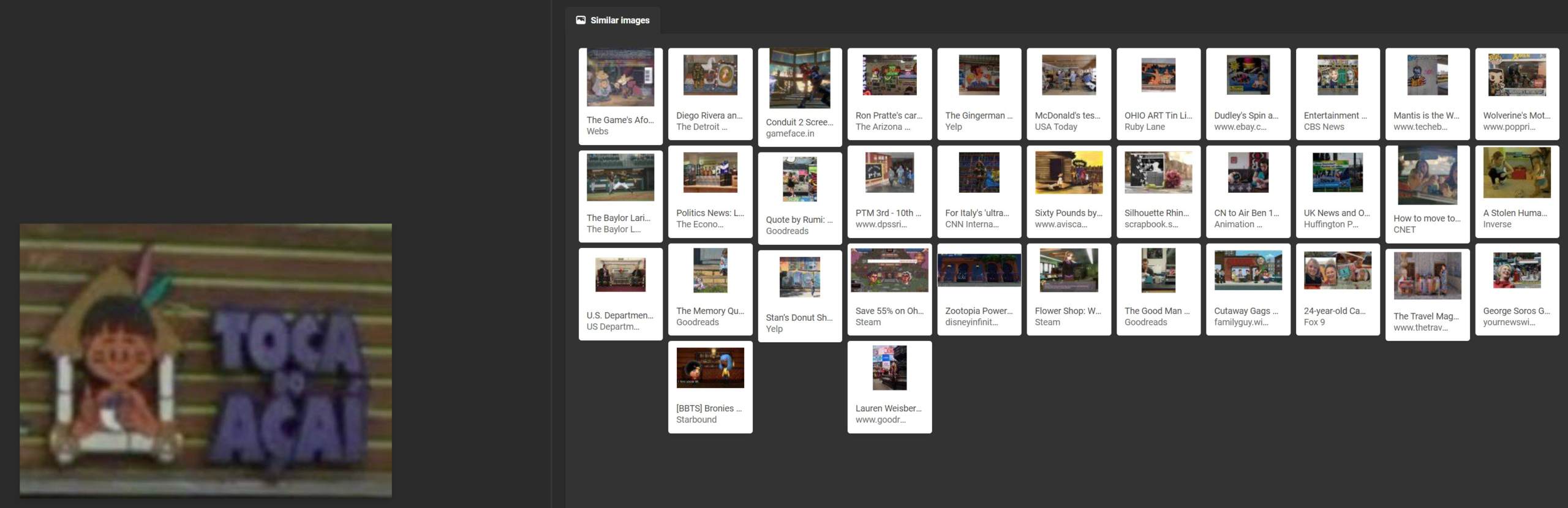Open The Good Man Goodreads card
The image size is (1568, 508).
(x=1158, y=289)
